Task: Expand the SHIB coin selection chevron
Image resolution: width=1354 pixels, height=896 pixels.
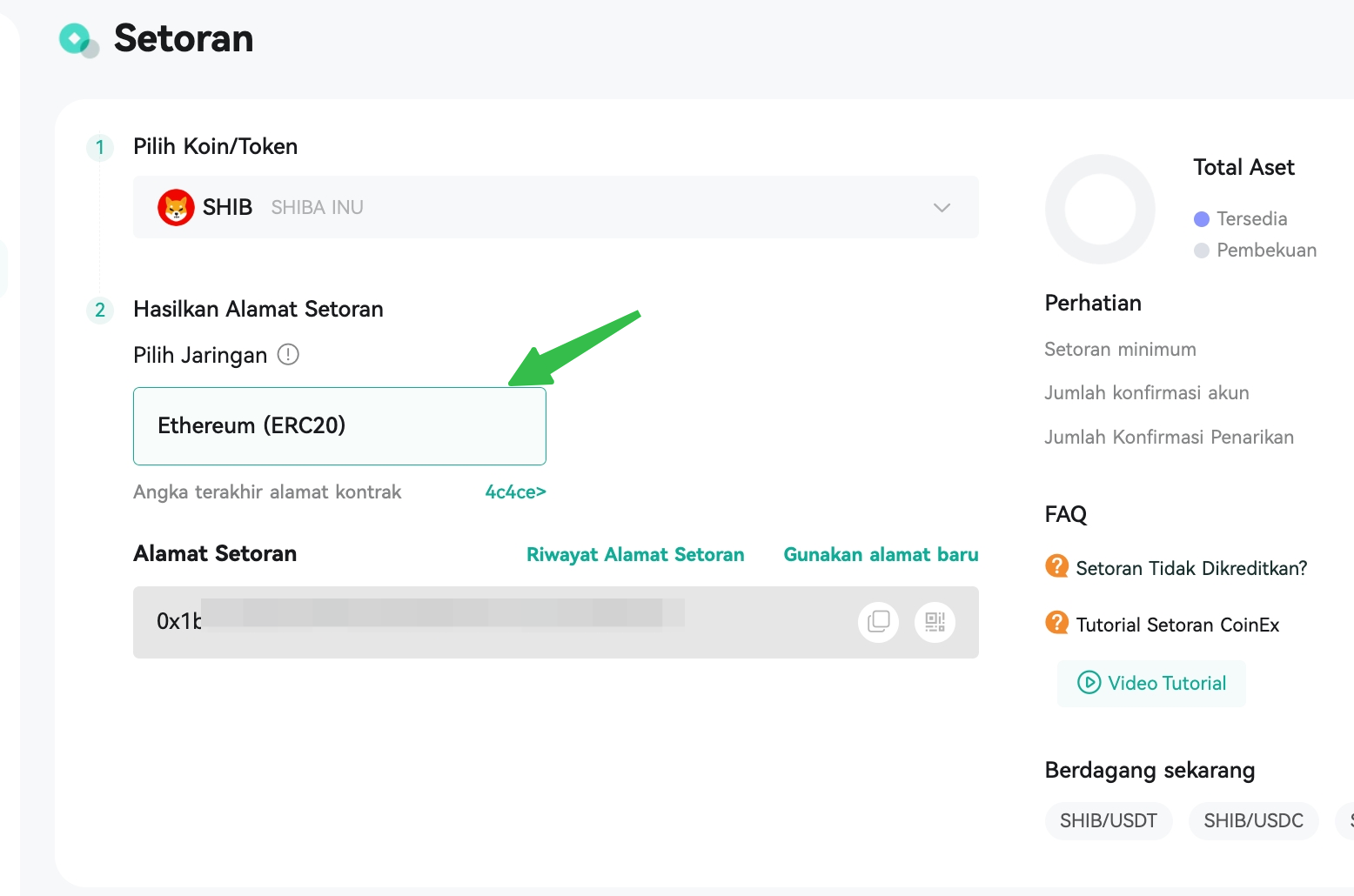Action: 942,207
